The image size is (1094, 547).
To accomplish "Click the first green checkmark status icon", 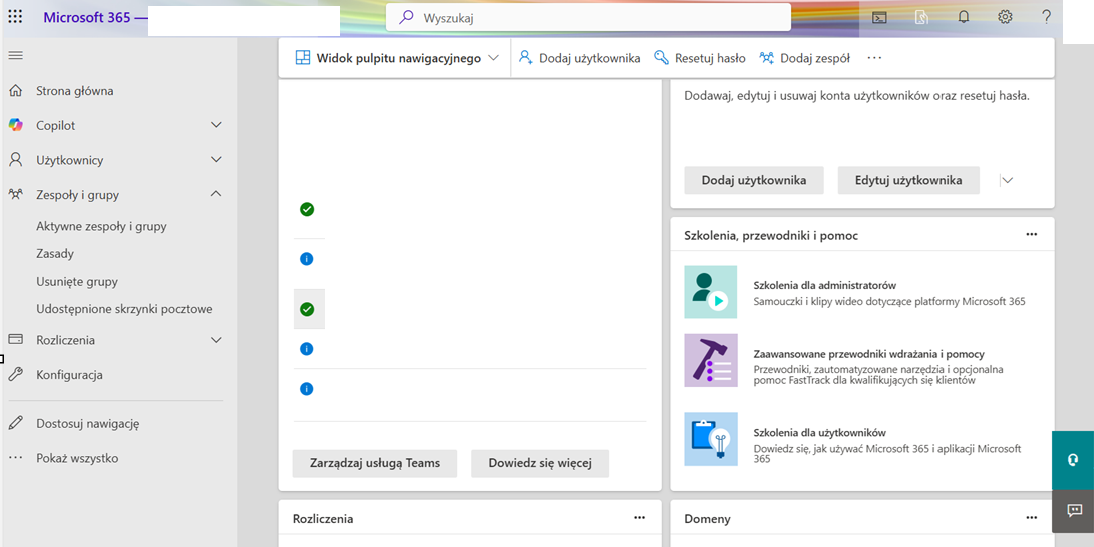I will (306, 209).
